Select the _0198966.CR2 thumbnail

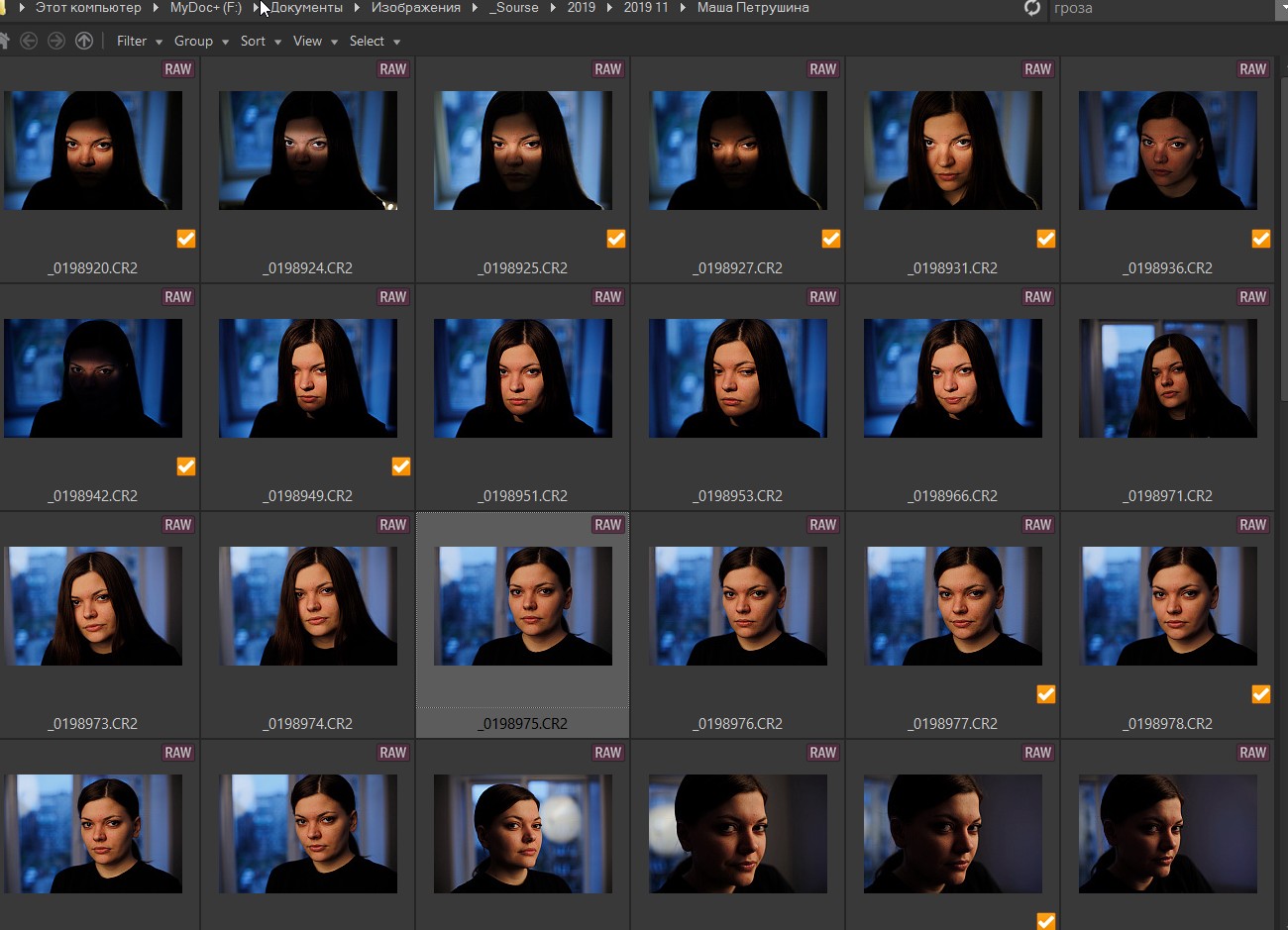(952, 378)
